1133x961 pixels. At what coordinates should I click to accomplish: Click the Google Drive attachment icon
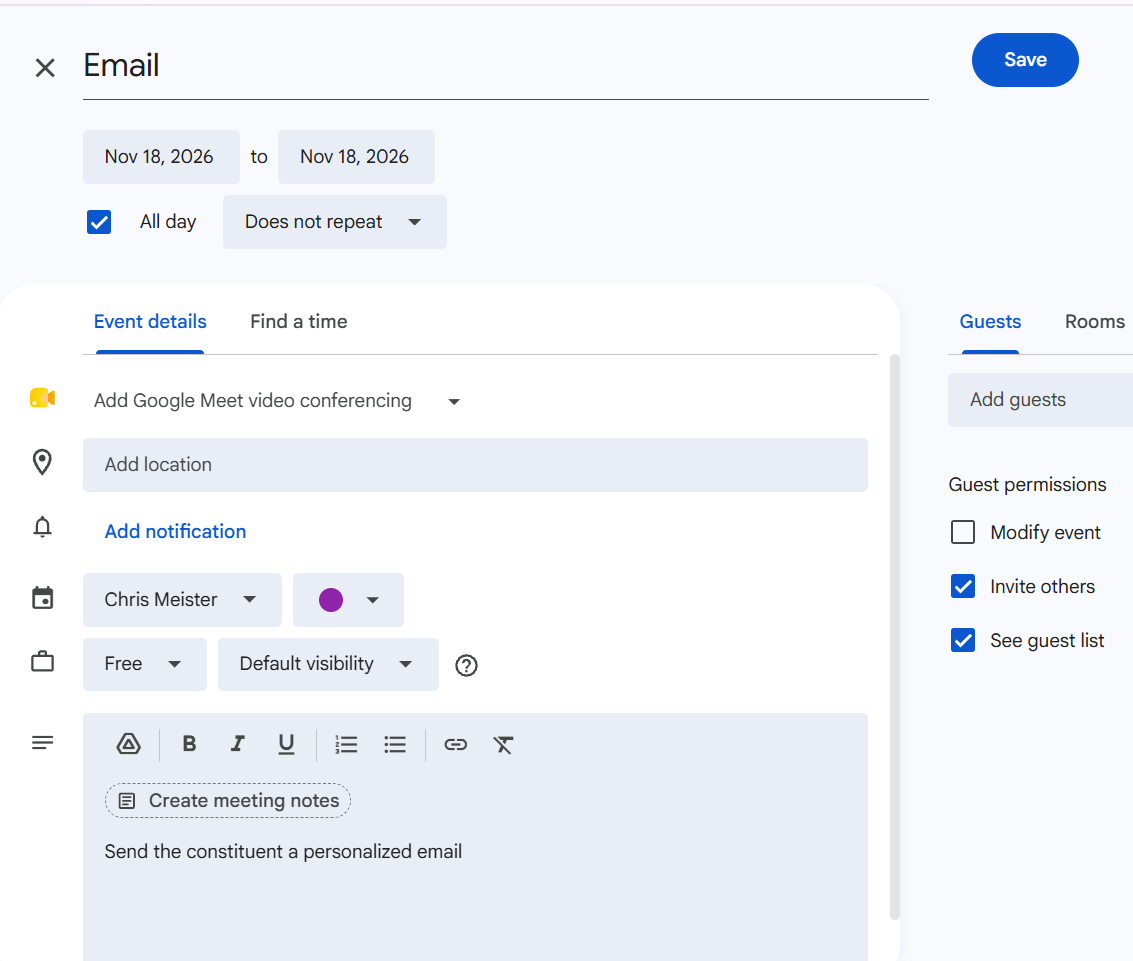(x=129, y=744)
